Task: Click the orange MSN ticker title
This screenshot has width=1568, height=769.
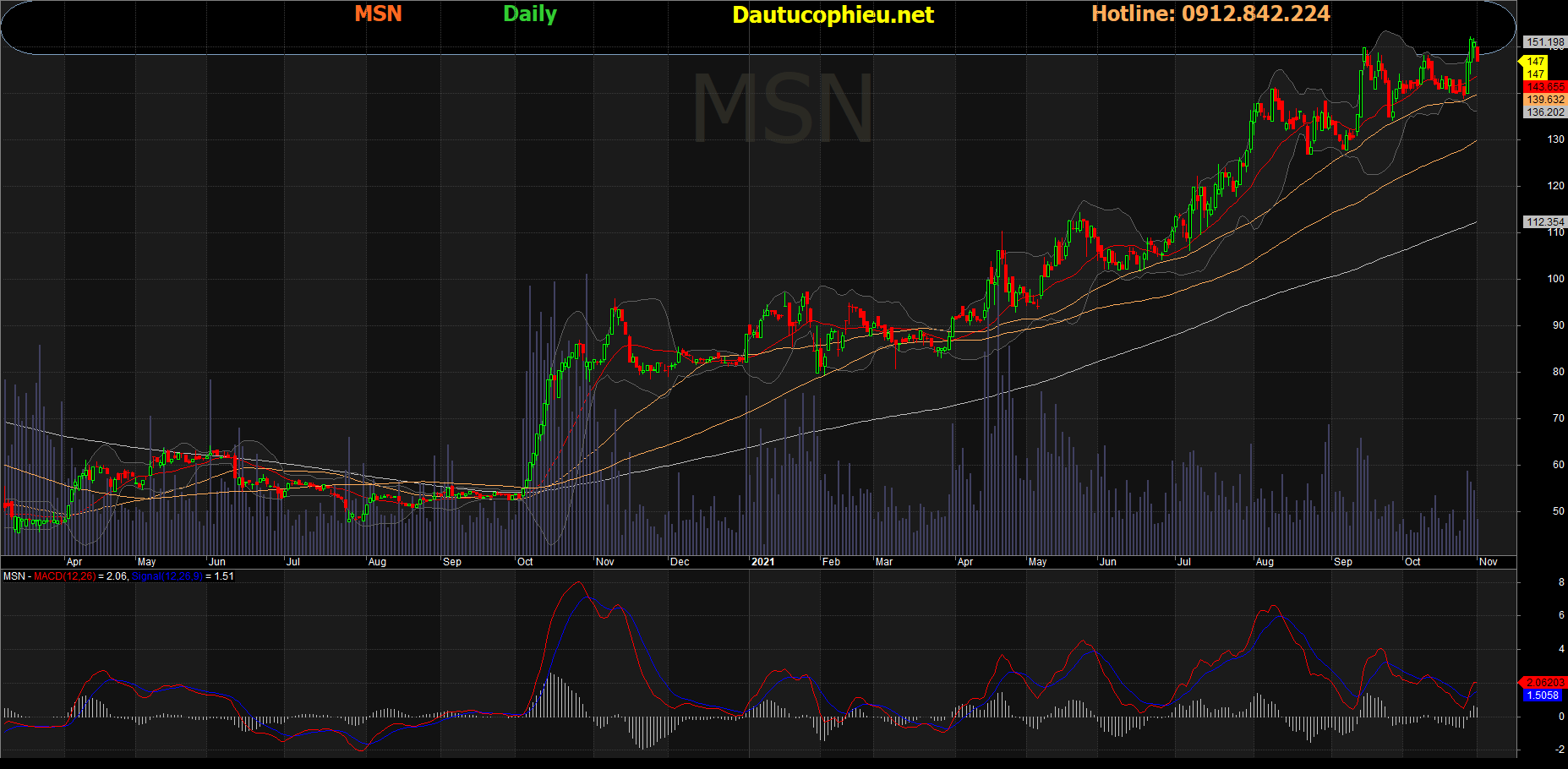Action: click(378, 14)
